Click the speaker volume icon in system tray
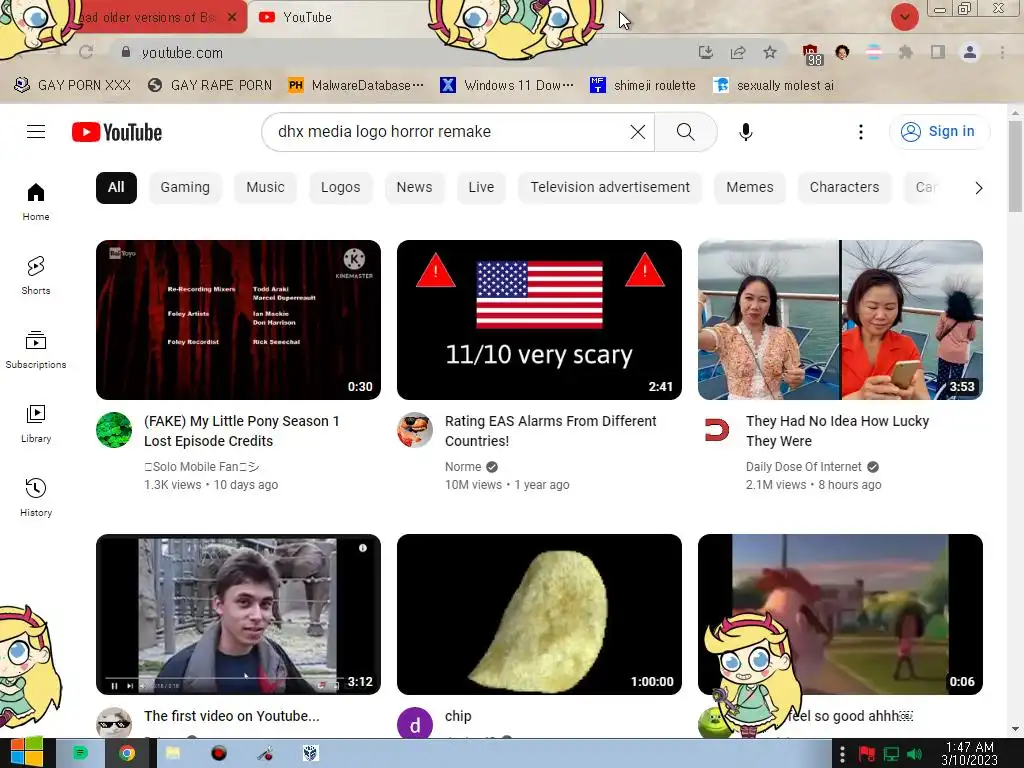This screenshot has height=768, width=1024. (914, 754)
